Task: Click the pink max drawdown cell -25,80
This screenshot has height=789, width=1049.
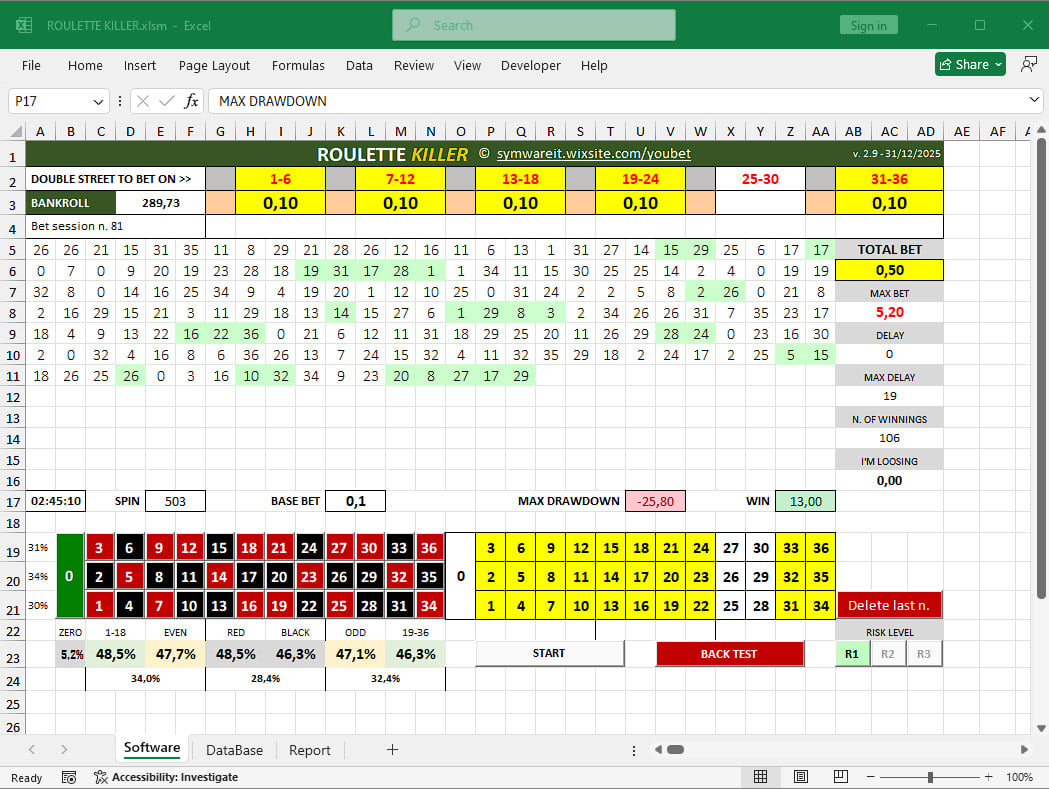Action: (x=655, y=501)
